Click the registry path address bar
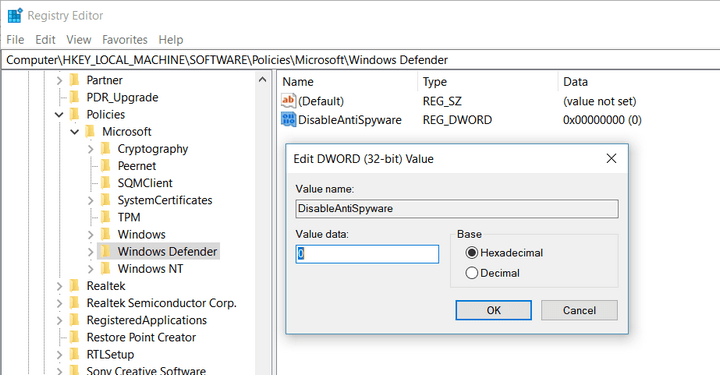Viewport: 720px width, 375px height. coord(360,60)
